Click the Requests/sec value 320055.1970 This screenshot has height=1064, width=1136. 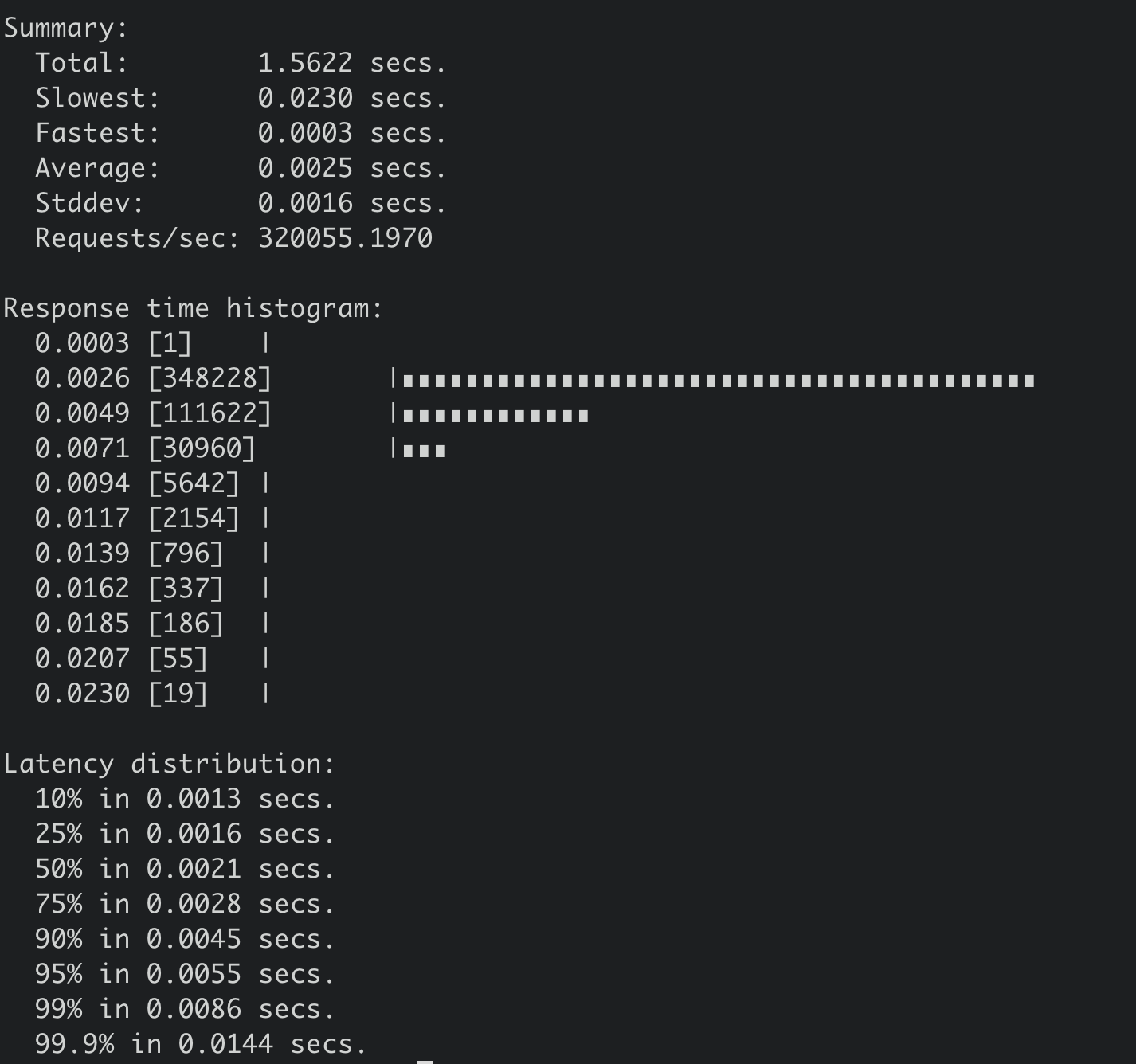click(345, 238)
